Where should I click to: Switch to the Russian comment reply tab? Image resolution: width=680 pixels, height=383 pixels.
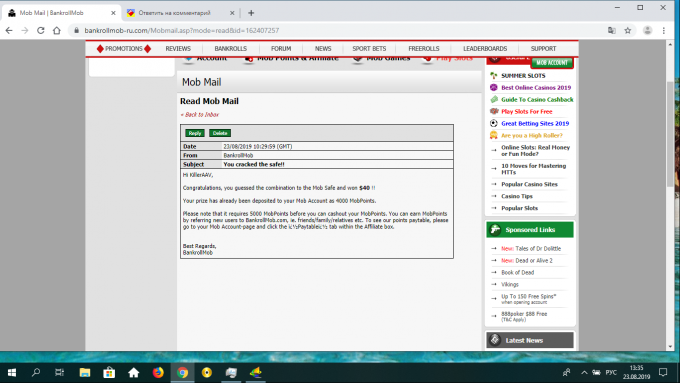pos(180,13)
